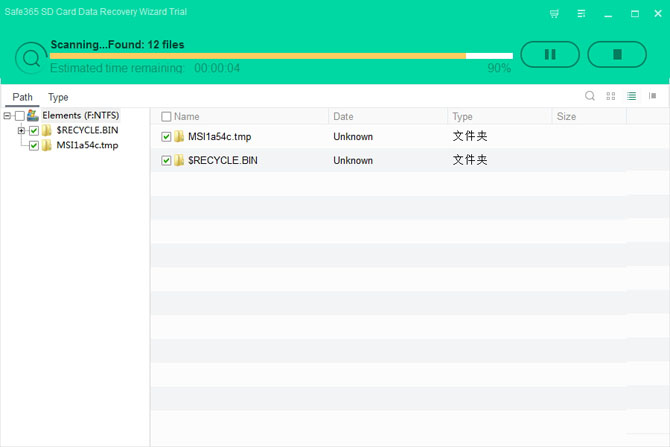Screen dimensions: 670x447
Task: Open the menu icon in the title bar
Action: [x=581, y=14]
